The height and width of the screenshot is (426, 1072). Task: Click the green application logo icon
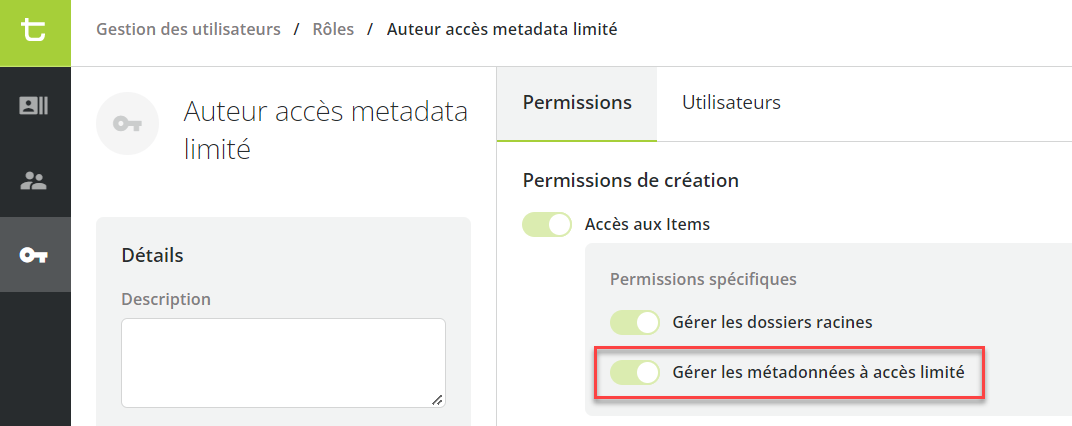point(34,32)
